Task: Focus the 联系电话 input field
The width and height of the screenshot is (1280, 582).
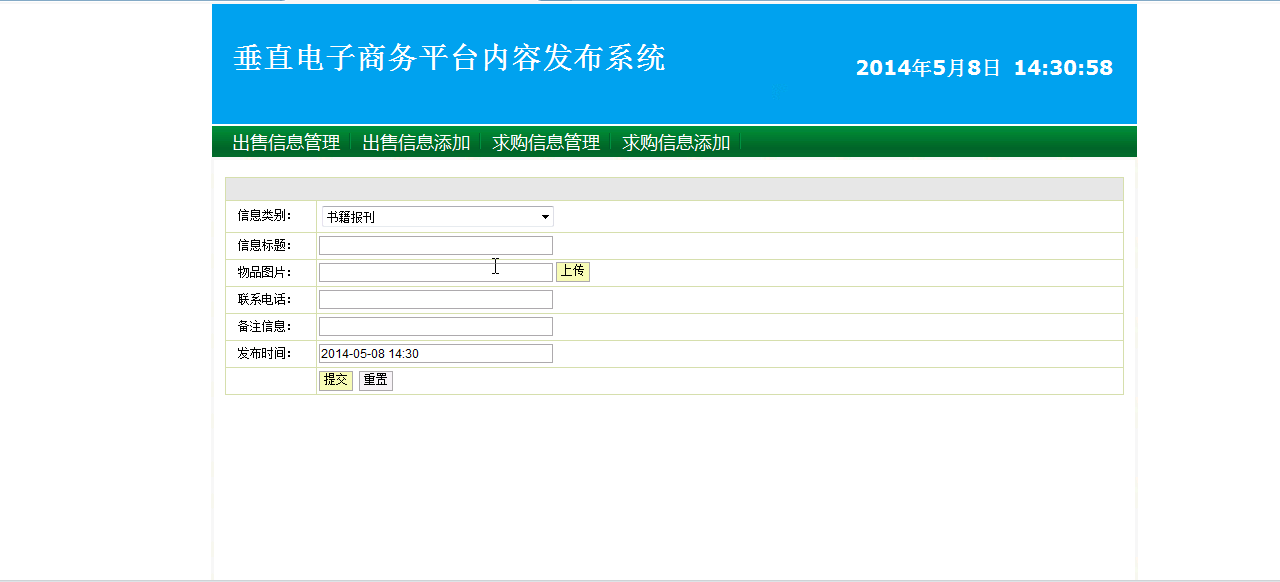Action: (436, 300)
